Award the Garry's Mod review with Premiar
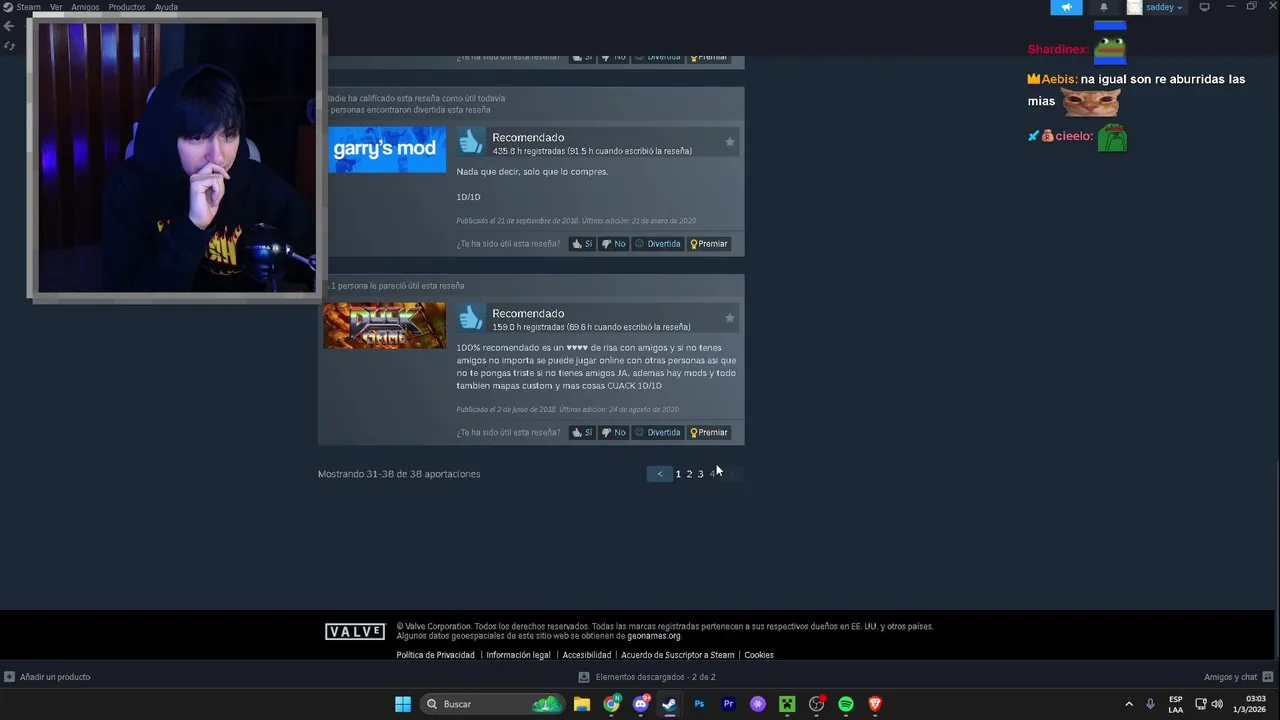 [x=709, y=244]
